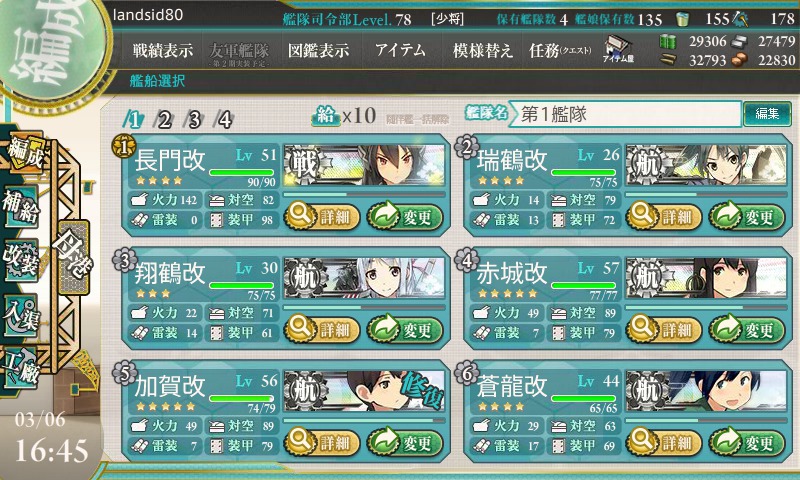Open the 入渠 (Docking) sidebar icon
This screenshot has width=800, height=480.
[x=21, y=315]
